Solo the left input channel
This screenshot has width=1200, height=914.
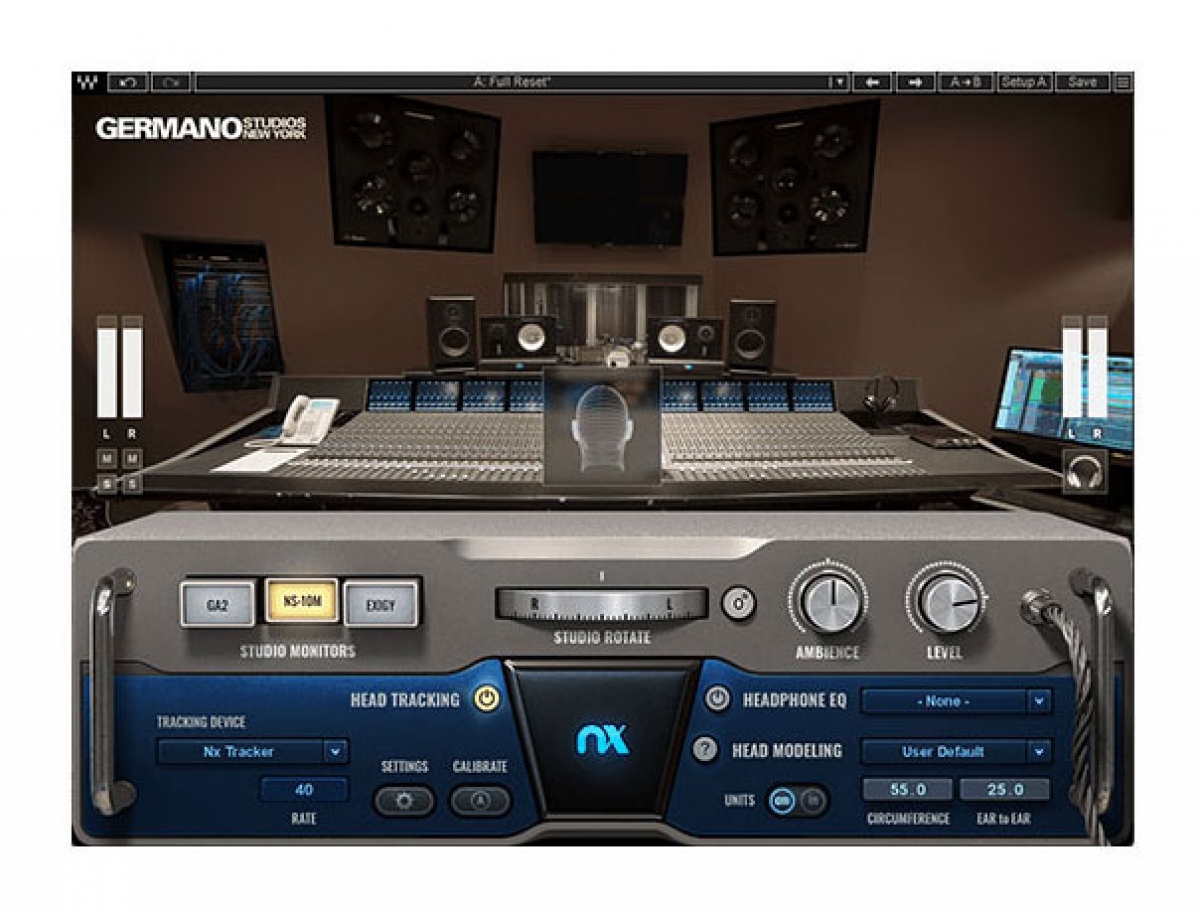[106, 484]
